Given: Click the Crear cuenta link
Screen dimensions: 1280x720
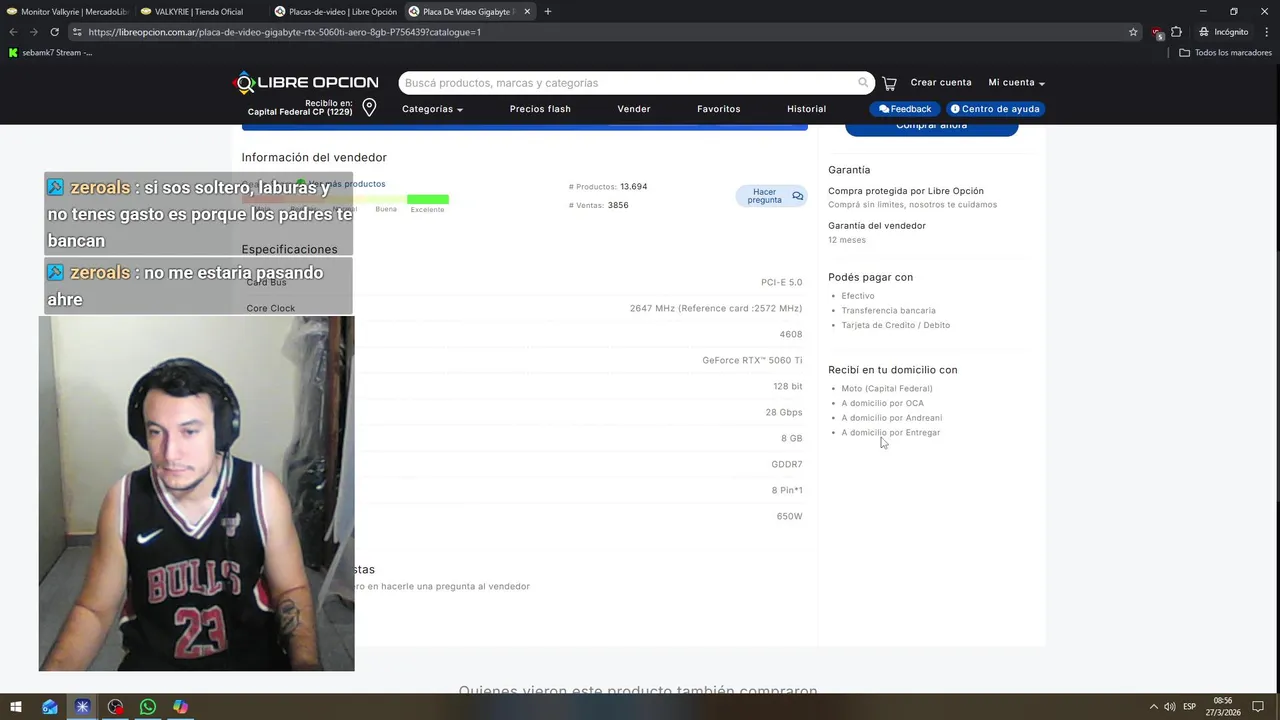Looking at the screenshot, I should [941, 83].
